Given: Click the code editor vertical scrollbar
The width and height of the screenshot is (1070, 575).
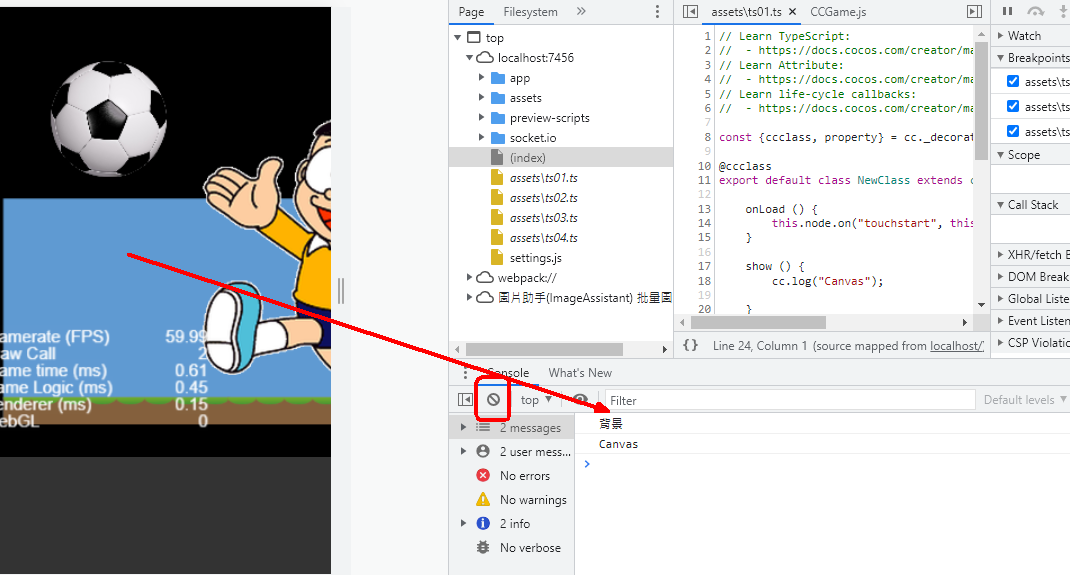Looking at the screenshot, I should [981, 100].
